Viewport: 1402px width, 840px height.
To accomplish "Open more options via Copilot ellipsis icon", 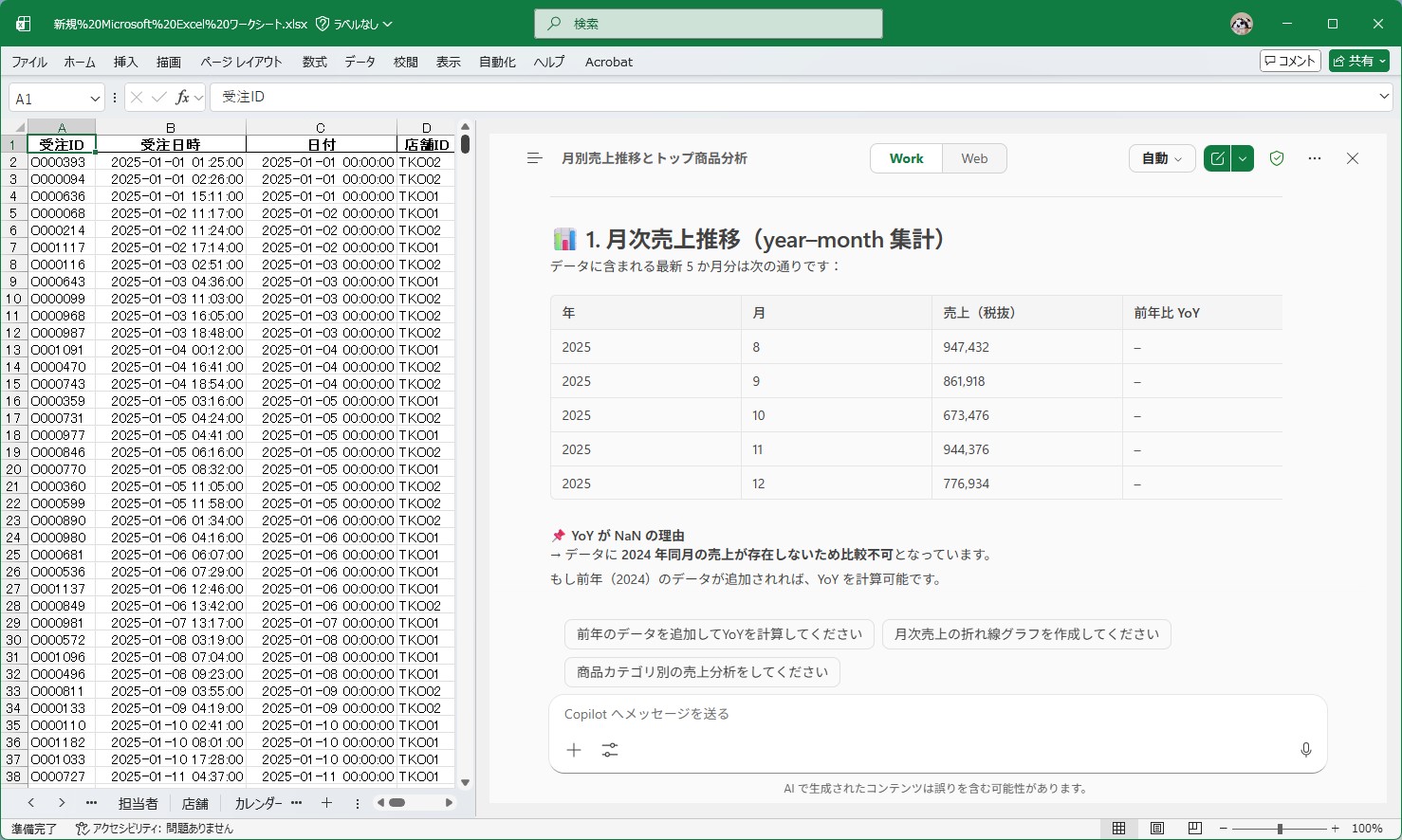I will pos(1314,158).
